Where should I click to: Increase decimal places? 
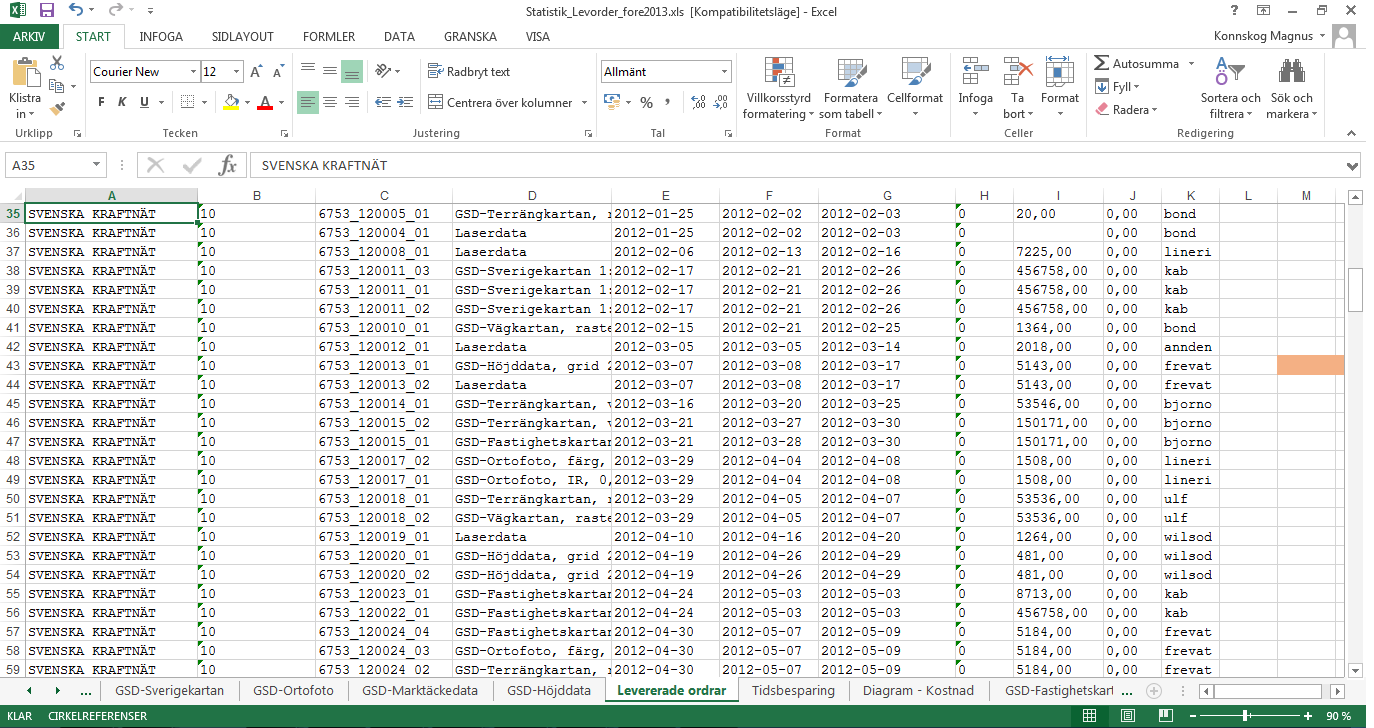[x=698, y=102]
